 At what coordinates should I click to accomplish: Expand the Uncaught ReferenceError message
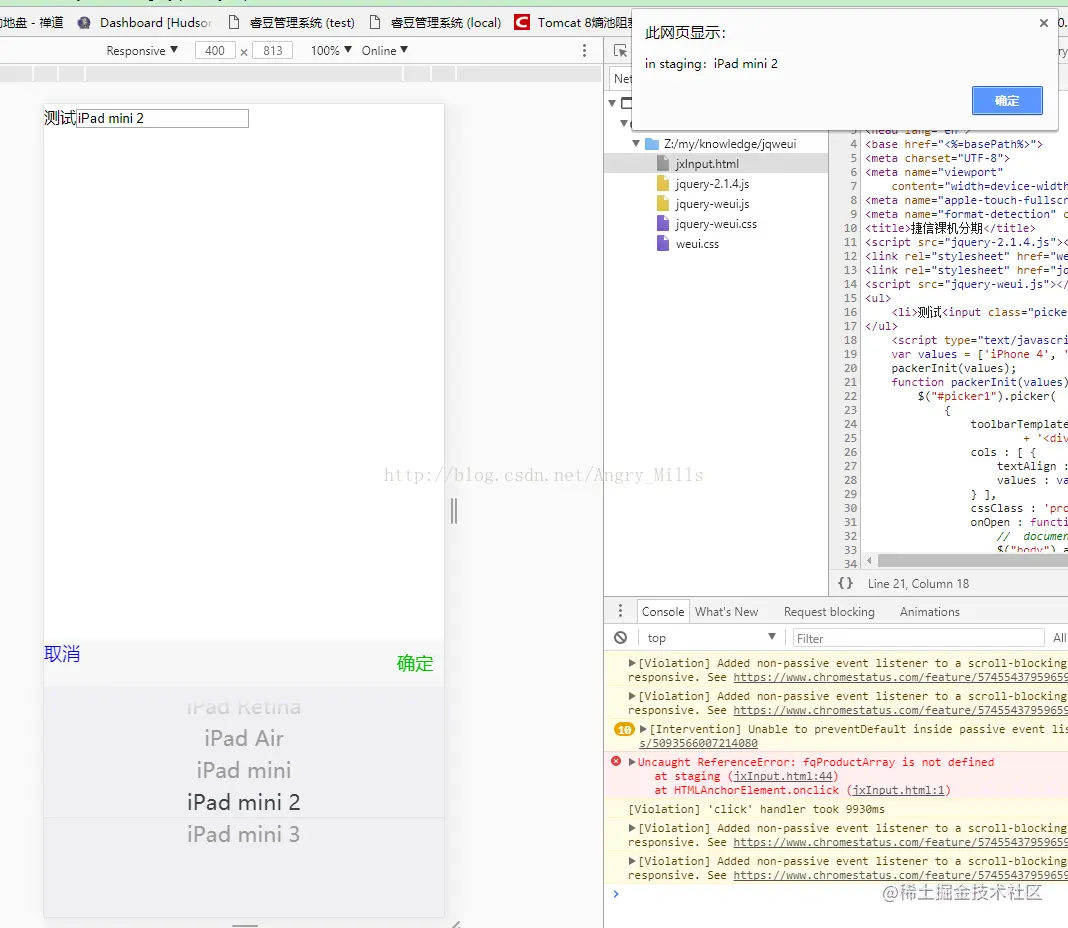tap(632, 762)
